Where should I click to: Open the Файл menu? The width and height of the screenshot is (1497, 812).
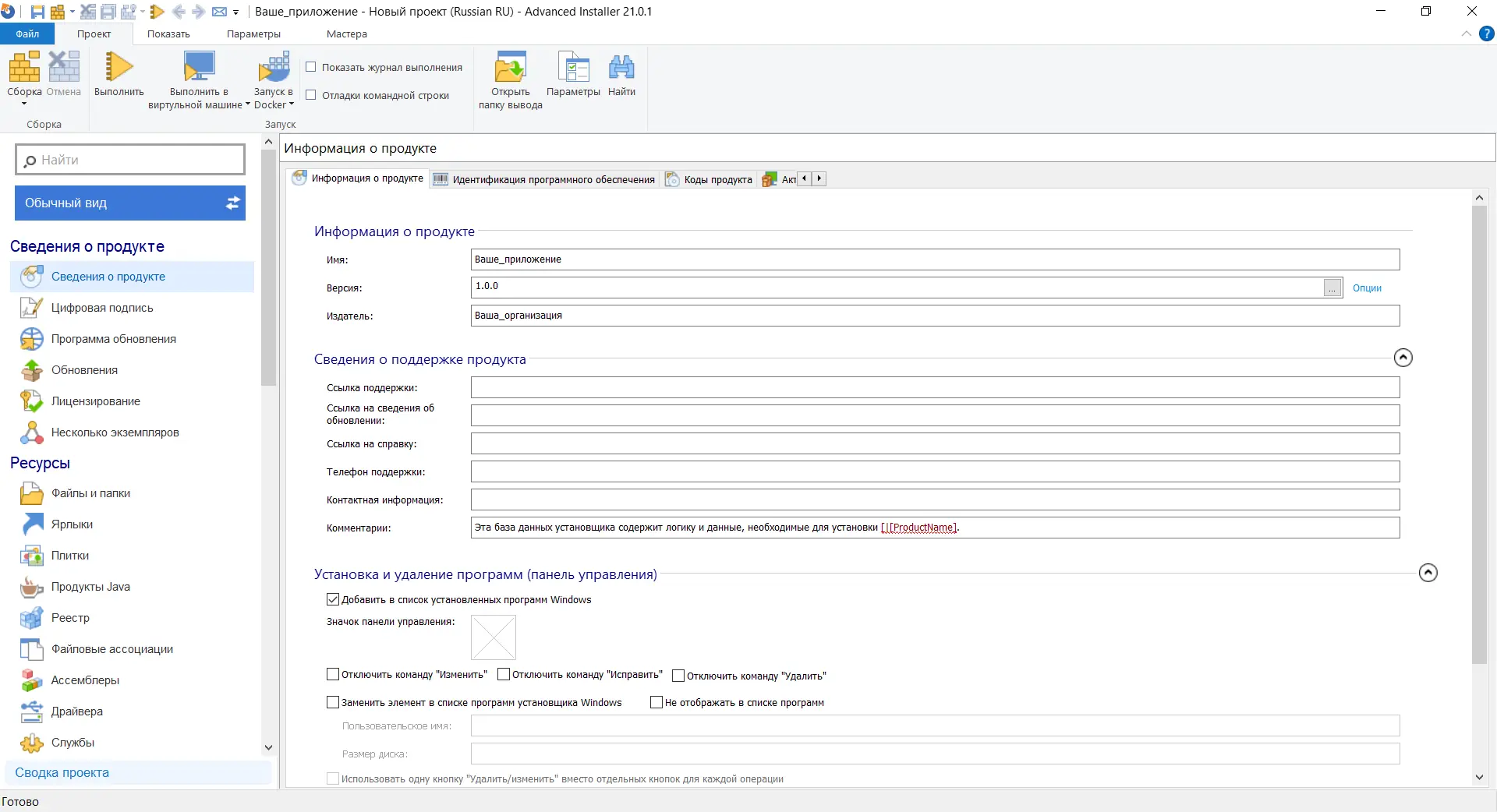[27, 34]
